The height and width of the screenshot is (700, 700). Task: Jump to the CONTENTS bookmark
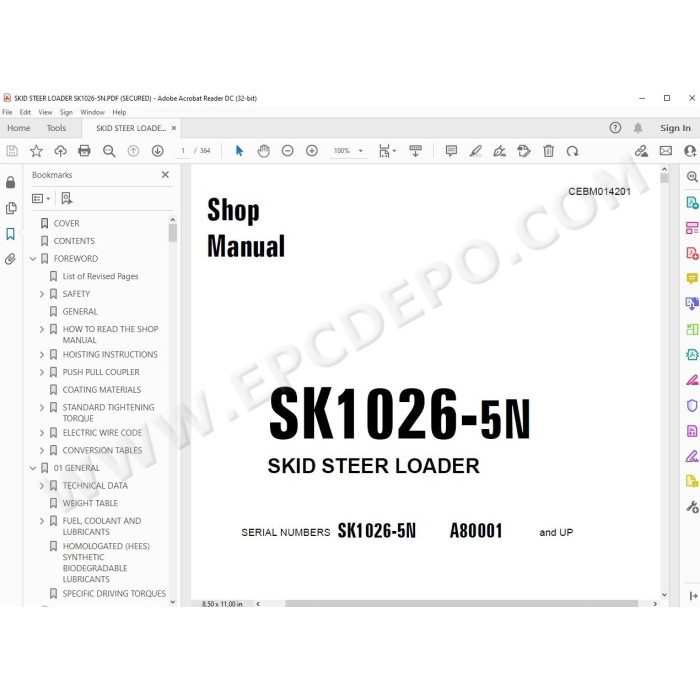tap(74, 241)
